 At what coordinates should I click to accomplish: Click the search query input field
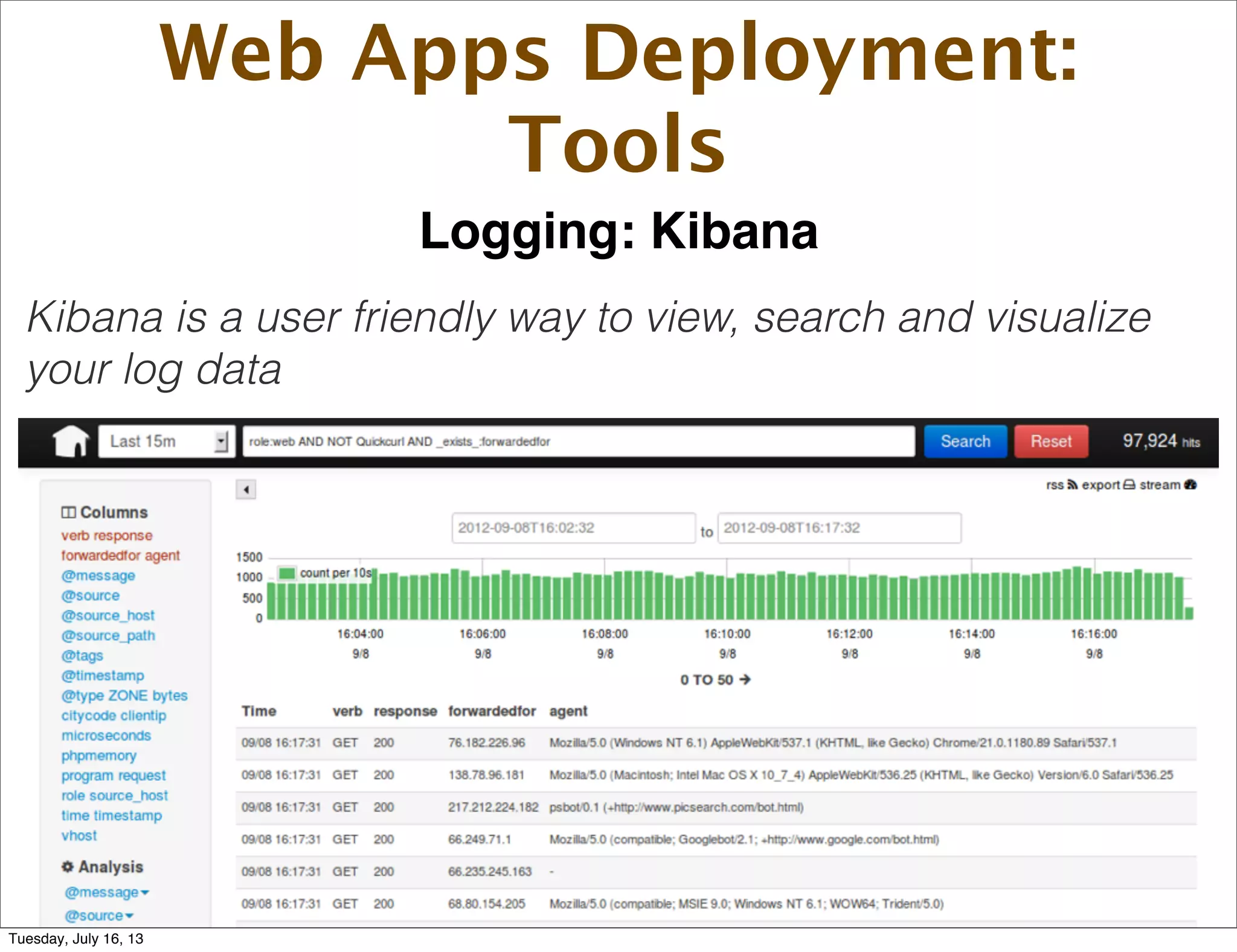click(x=579, y=442)
